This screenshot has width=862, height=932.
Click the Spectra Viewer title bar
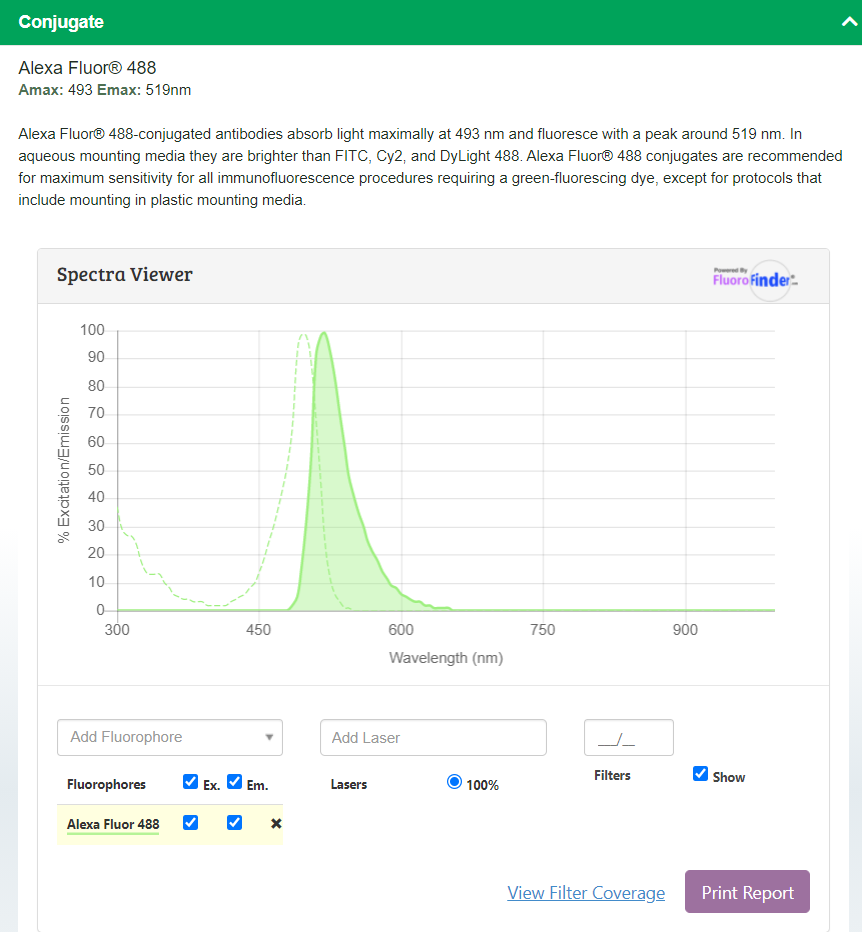(124, 274)
